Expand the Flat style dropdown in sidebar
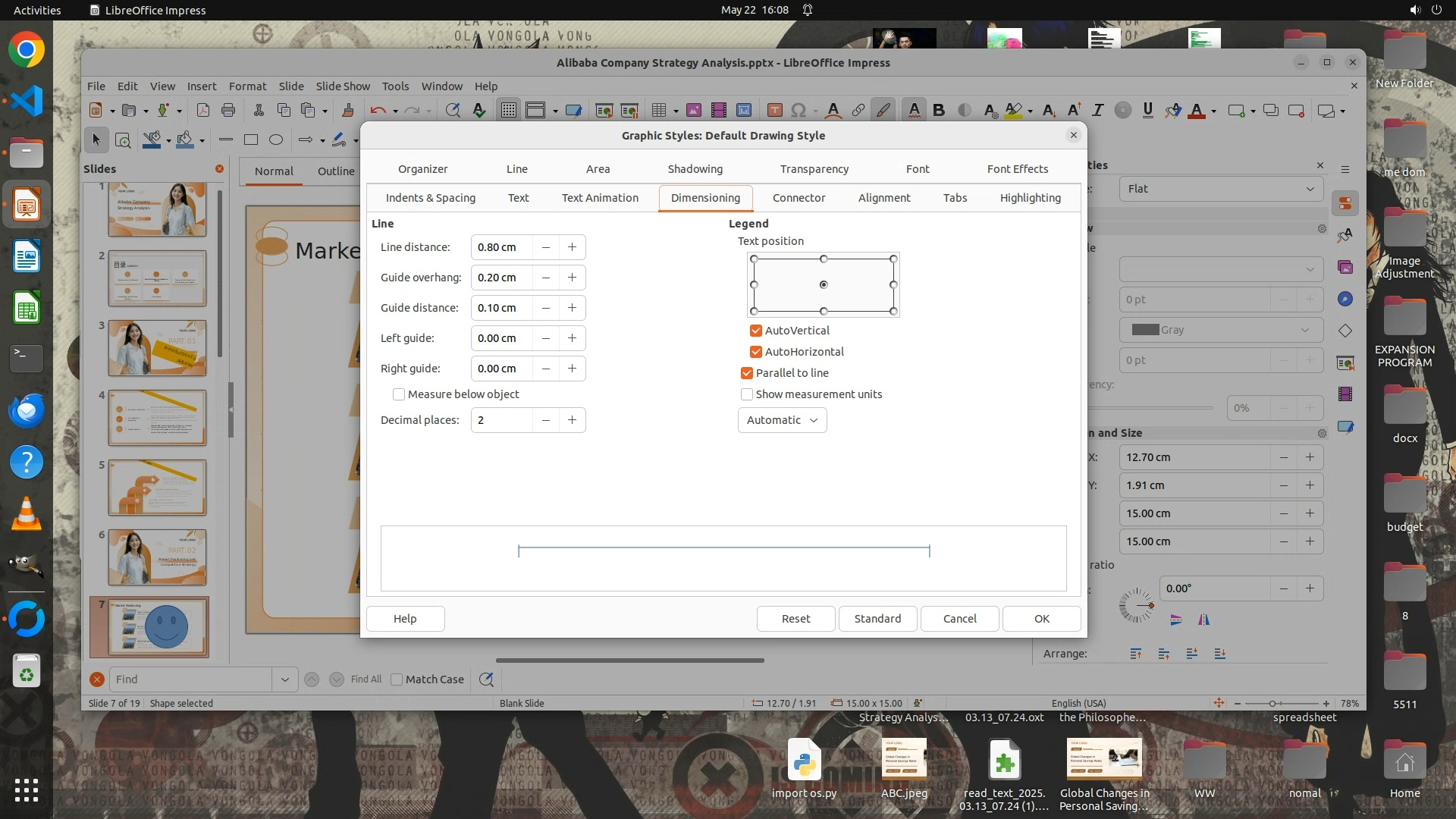Image resolution: width=1456 pixels, height=819 pixels. click(1221, 189)
